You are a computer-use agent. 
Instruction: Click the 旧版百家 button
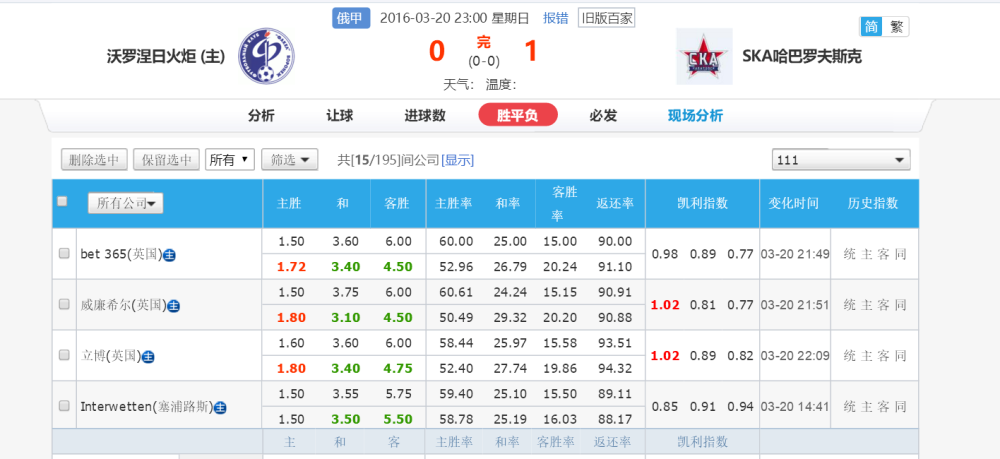coord(607,18)
